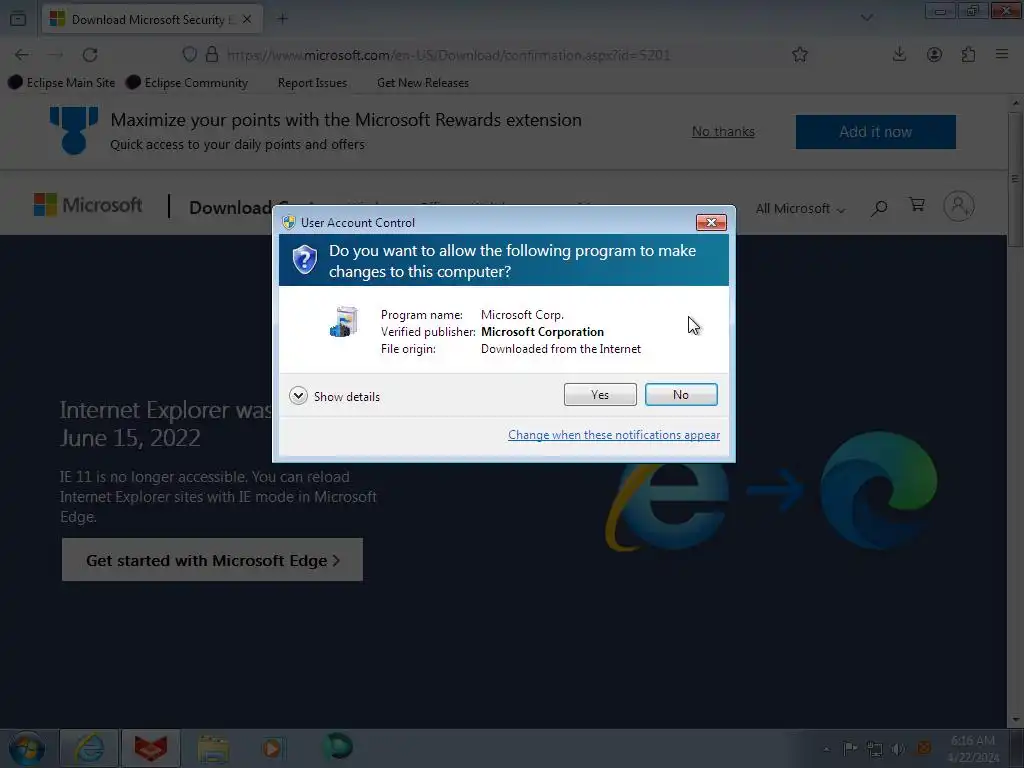The height and width of the screenshot is (768, 1024).
Task: Click the sign in account avatar
Action: pos(959,206)
